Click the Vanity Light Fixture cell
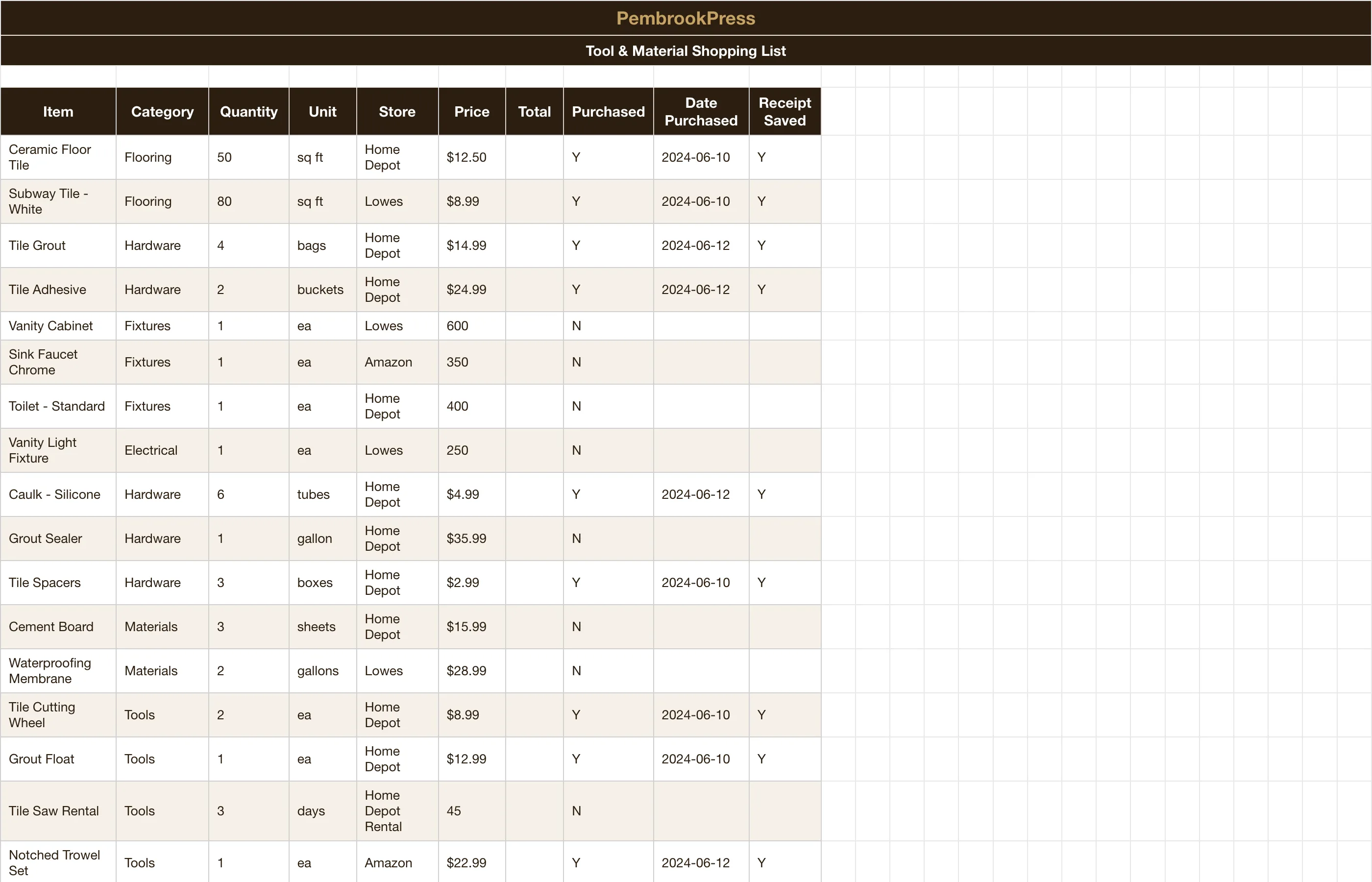Image resolution: width=1372 pixels, height=882 pixels. pos(58,450)
